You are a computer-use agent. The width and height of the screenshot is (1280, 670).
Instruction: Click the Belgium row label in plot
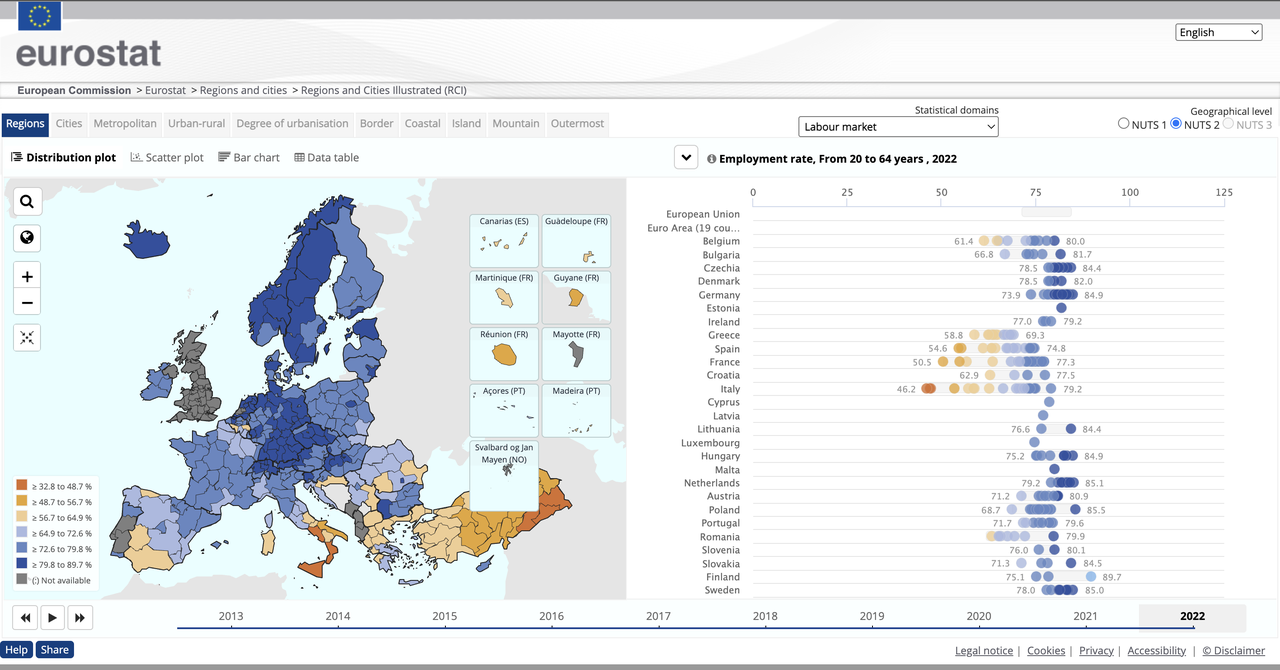721,241
